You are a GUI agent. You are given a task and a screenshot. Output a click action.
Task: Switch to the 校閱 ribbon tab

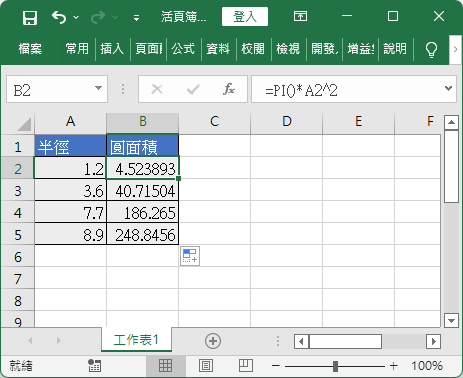pos(253,49)
